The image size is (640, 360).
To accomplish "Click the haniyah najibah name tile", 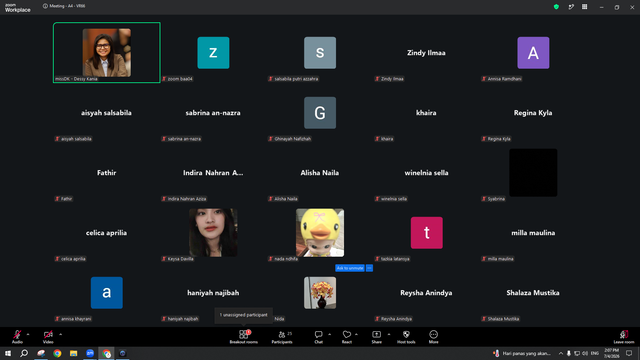I will (x=213, y=293).
